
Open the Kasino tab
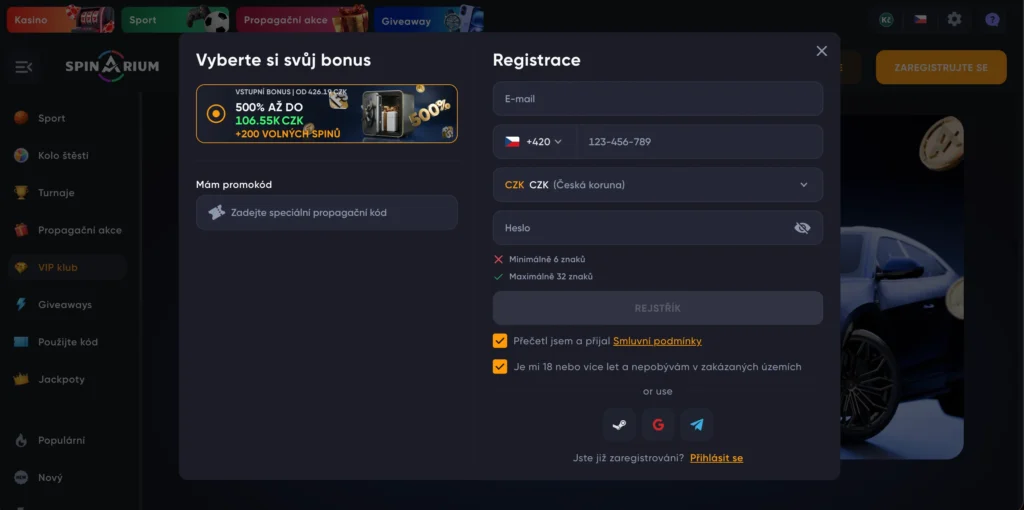(59, 19)
